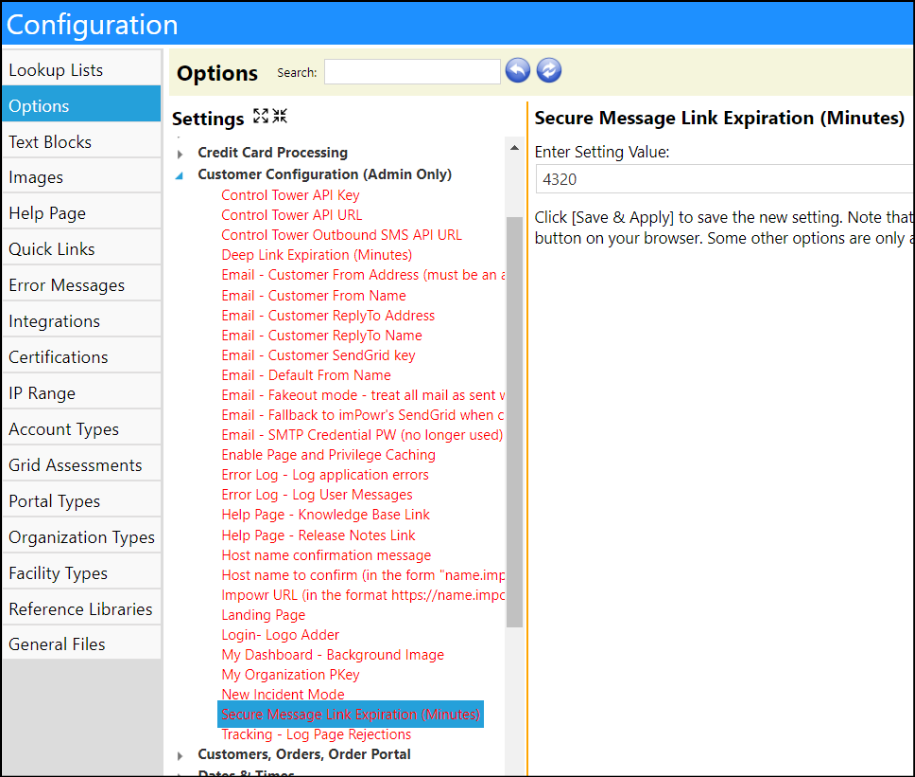Select Help Page - Release Notes Link
Viewport: 915px width, 777px height.
coord(318,535)
